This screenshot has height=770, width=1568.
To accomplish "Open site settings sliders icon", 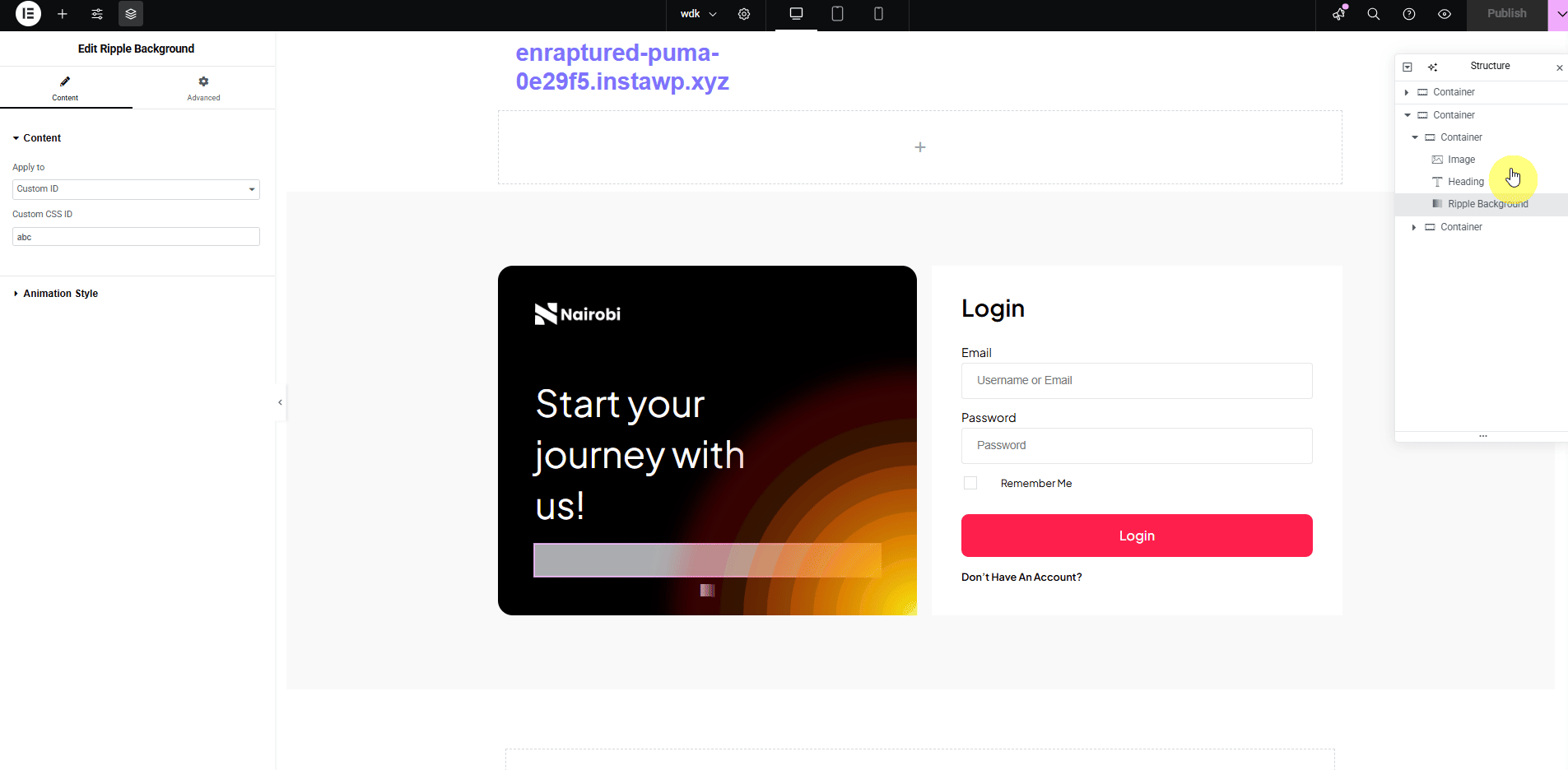I will (x=97, y=14).
